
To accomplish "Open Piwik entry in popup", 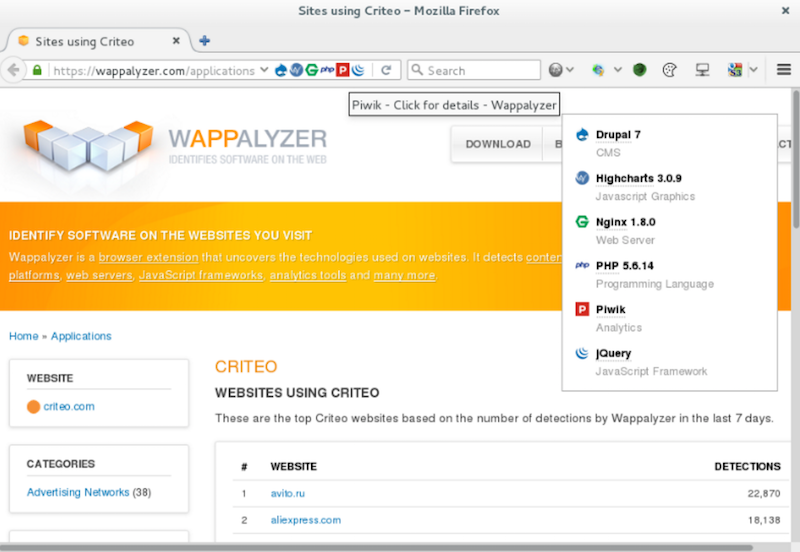I will pos(610,310).
